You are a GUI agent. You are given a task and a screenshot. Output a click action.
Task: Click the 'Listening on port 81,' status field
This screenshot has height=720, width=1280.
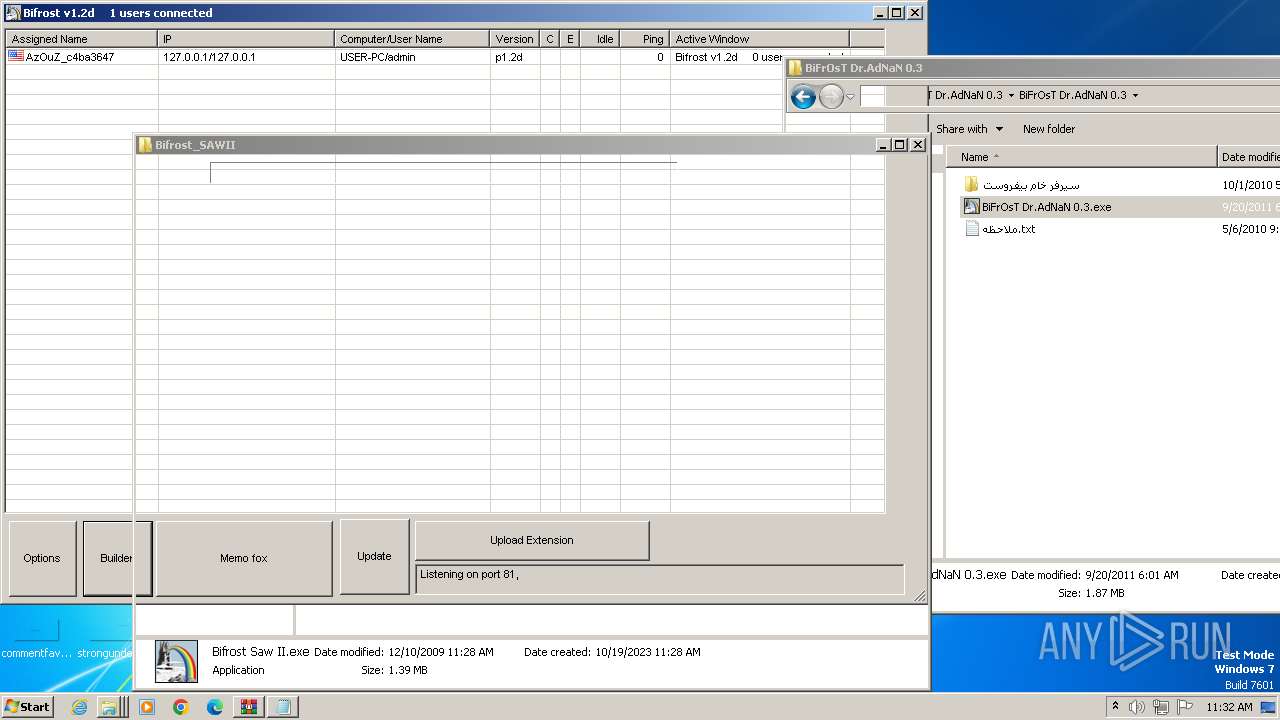[x=660, y=580]
